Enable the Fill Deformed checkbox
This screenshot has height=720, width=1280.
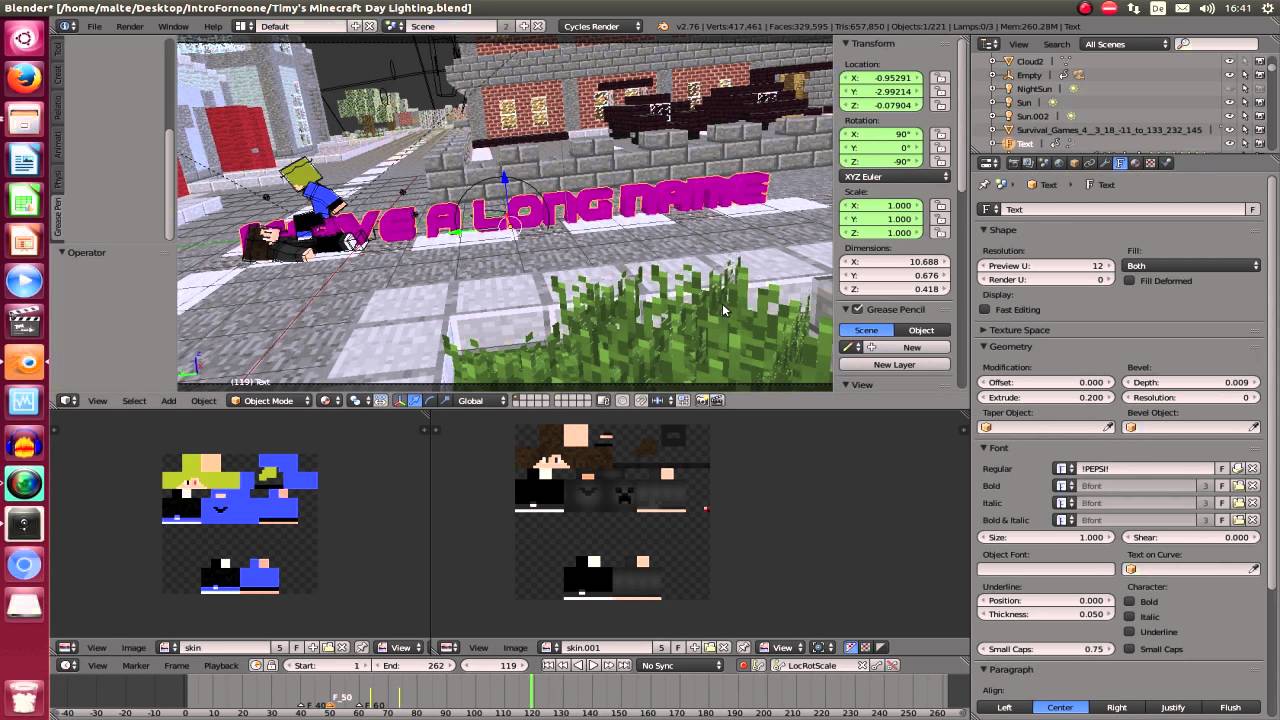1129,281
